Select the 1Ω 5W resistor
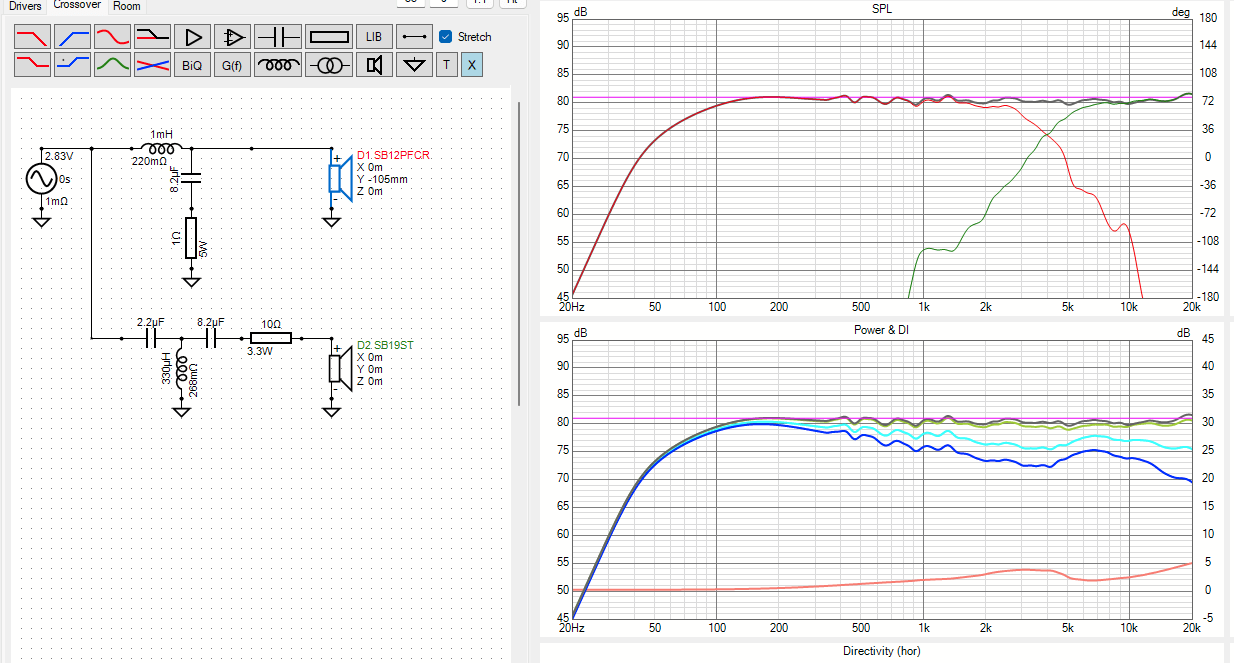The width and height of the screenshot is (1234, 663). click(191, 238)
